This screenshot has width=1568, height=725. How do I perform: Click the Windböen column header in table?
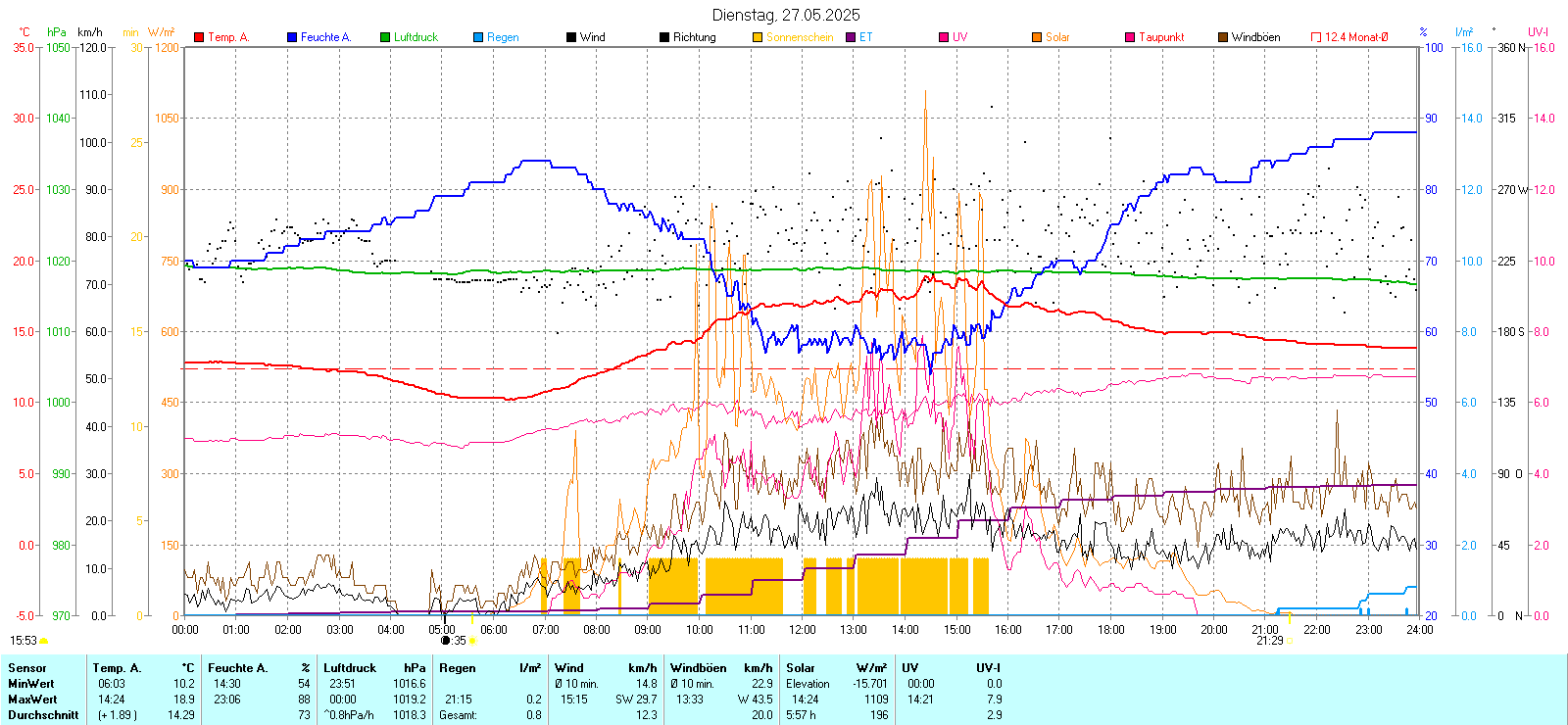coord(699,668)
